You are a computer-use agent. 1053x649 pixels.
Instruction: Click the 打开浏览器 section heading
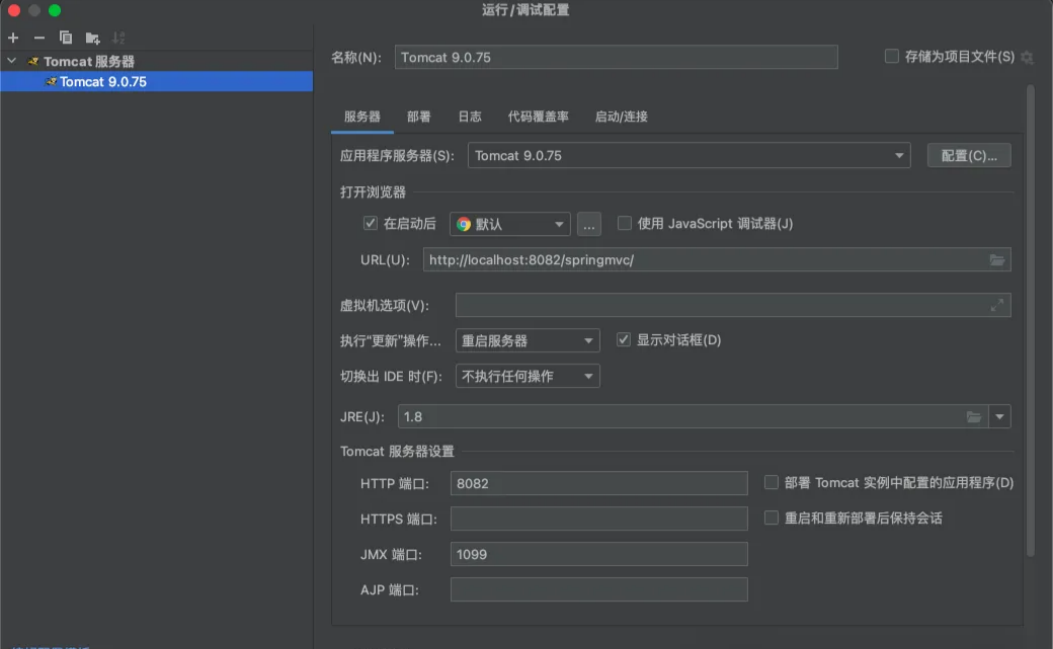point(373,192)
